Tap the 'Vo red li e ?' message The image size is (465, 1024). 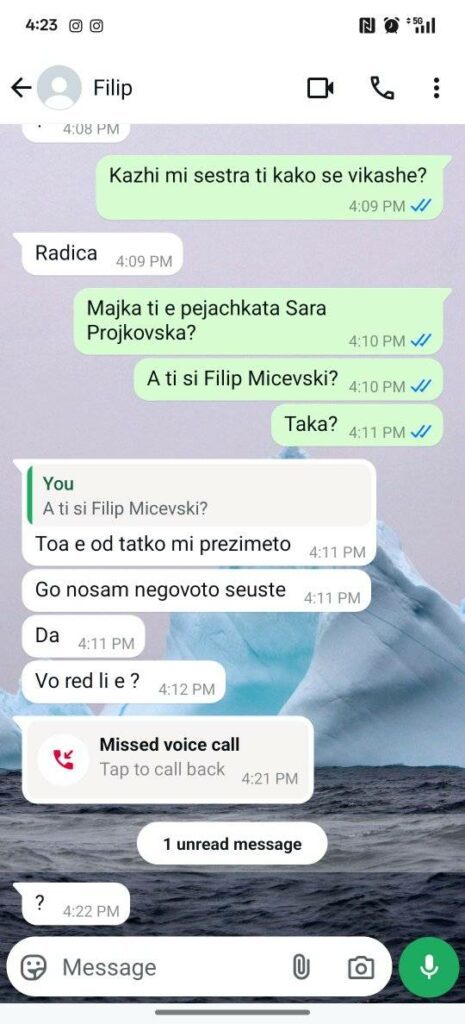point(123,682)
